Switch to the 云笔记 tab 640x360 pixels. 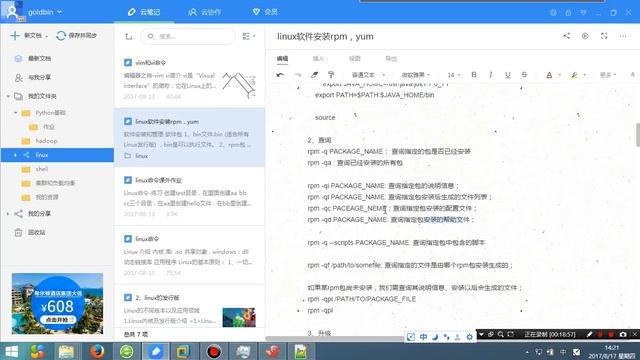[144, 12]
